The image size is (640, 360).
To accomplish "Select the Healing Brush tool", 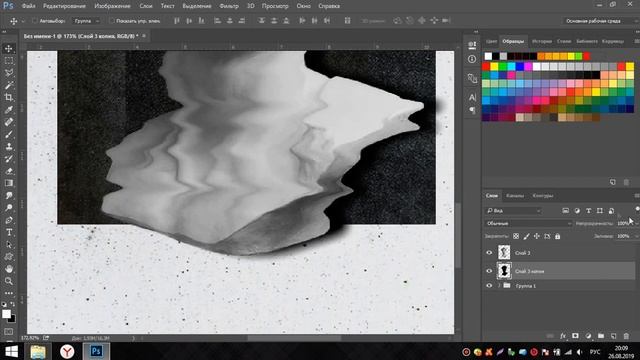I will coord(9,122).
